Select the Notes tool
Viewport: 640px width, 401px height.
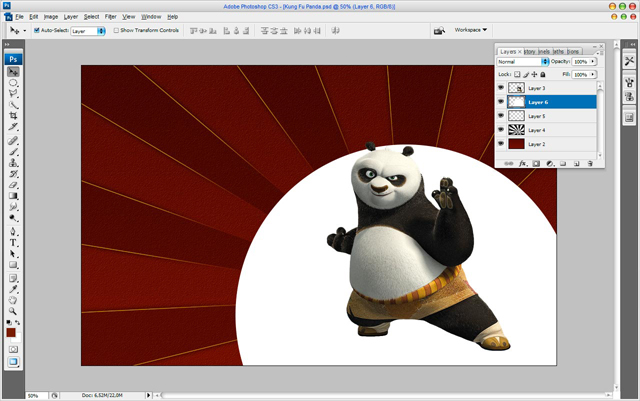[13, 278]
